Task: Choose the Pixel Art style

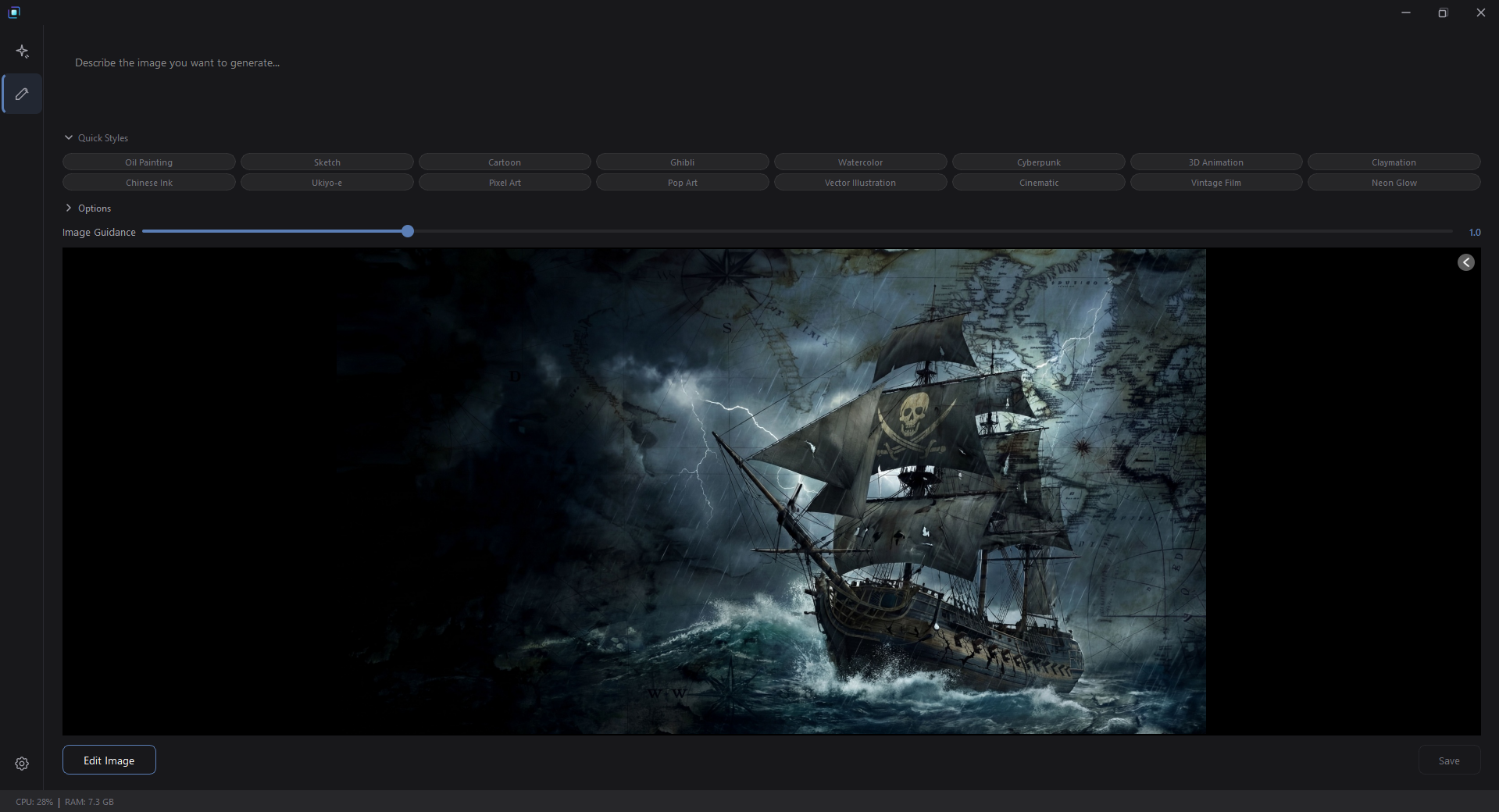Action: tap(505, 183)
